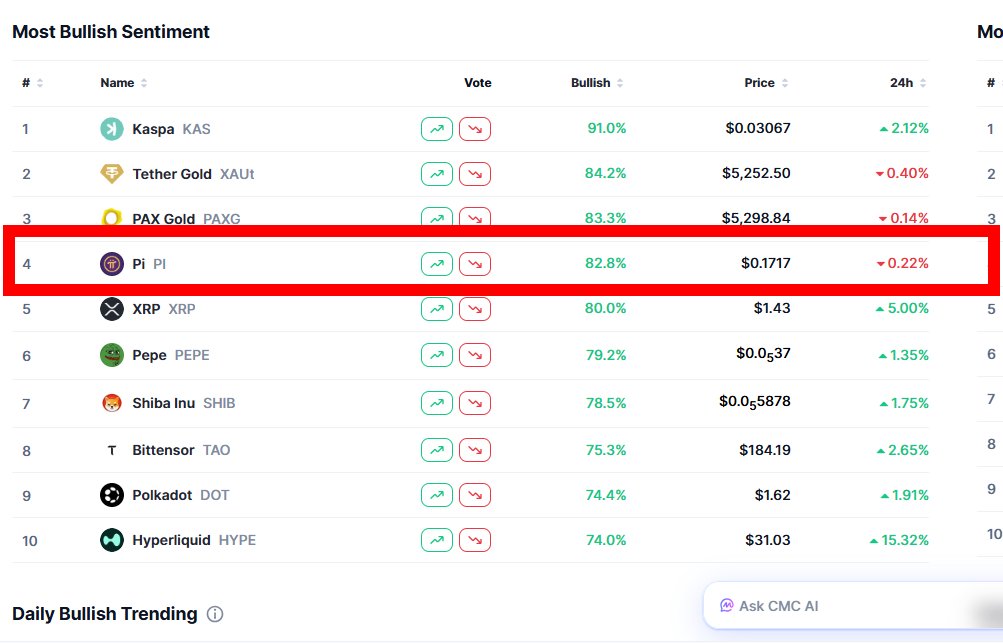Click the Tether Gold coin logo
The width and height of the screenshot is (1003, 643).
click(x=112, y=174)
